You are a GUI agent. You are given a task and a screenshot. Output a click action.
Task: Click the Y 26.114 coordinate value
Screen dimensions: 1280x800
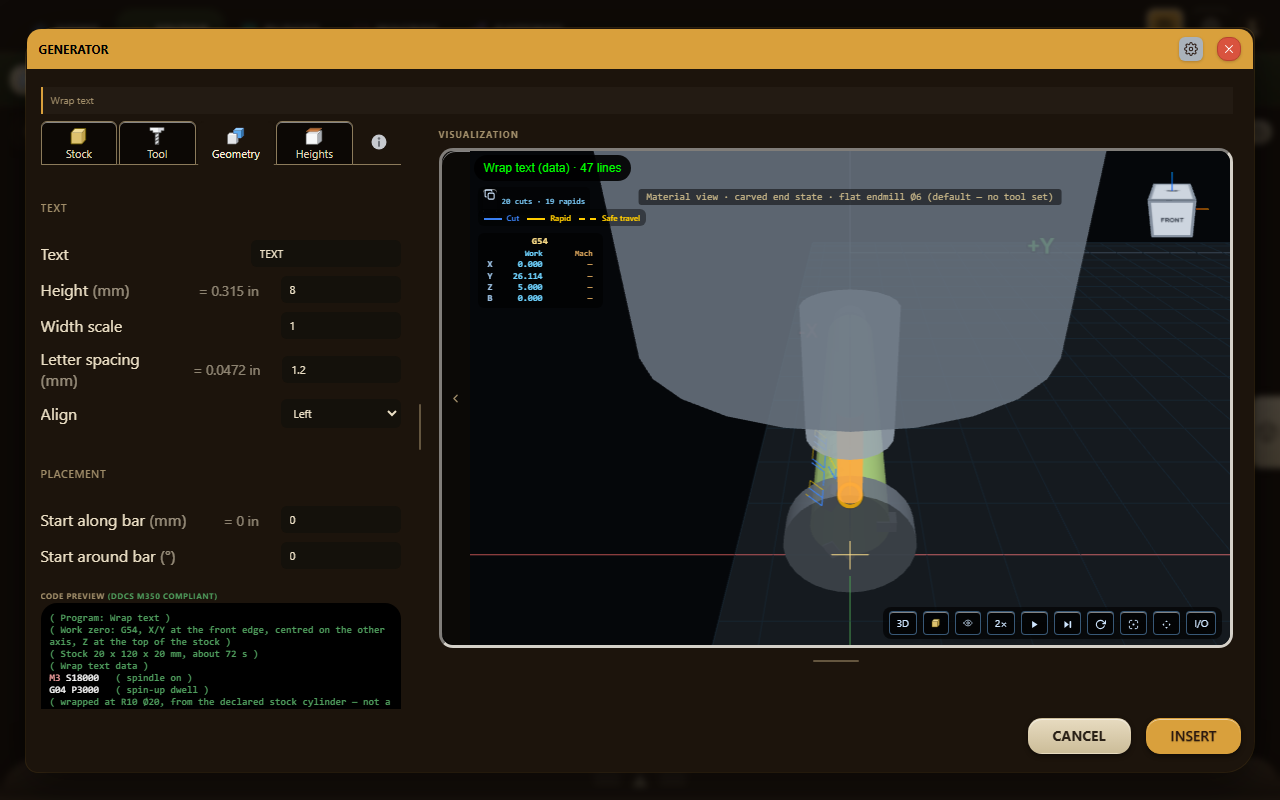click(527, 275)
